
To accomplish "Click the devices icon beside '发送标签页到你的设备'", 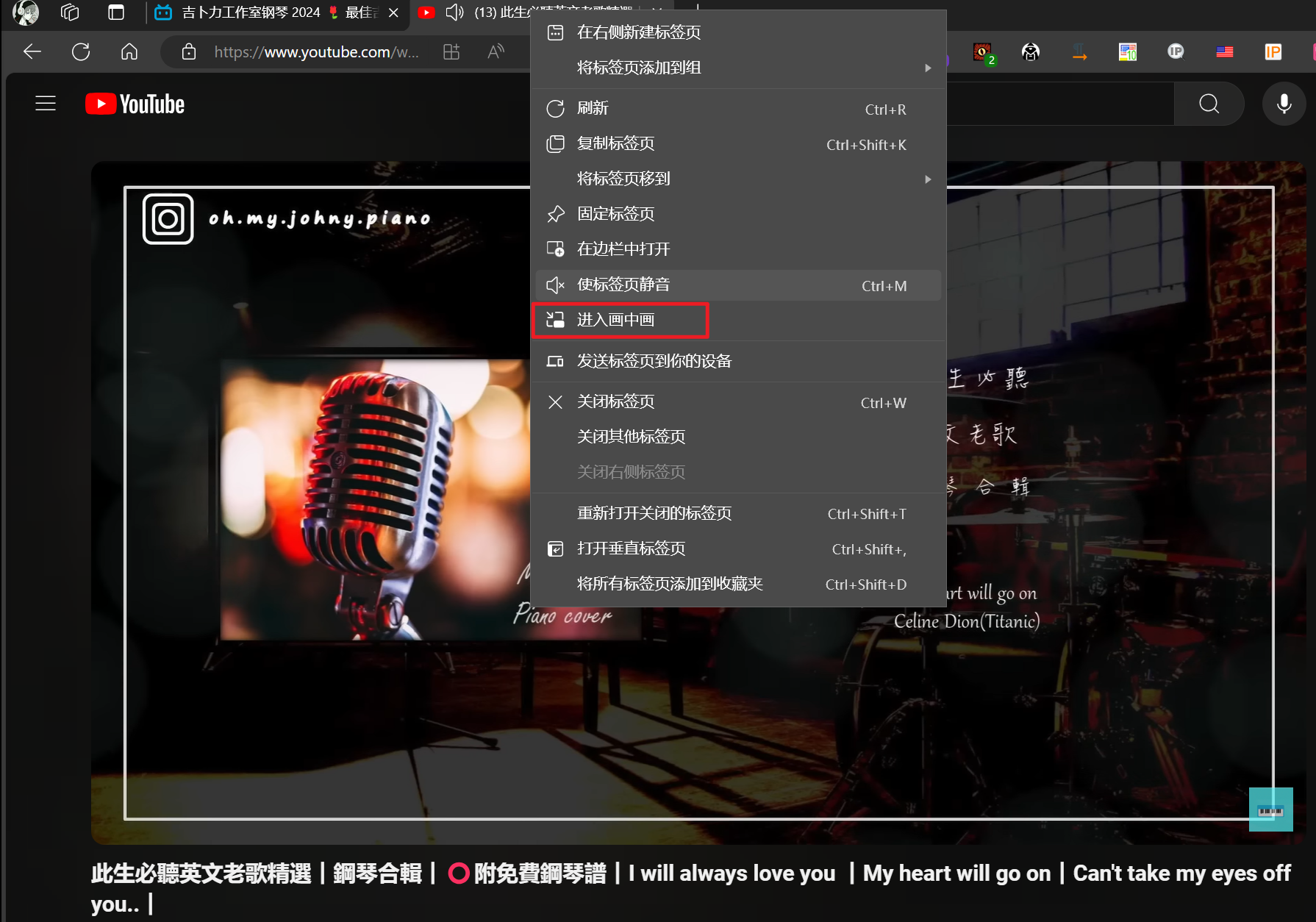I will click(x=556, y=361).
